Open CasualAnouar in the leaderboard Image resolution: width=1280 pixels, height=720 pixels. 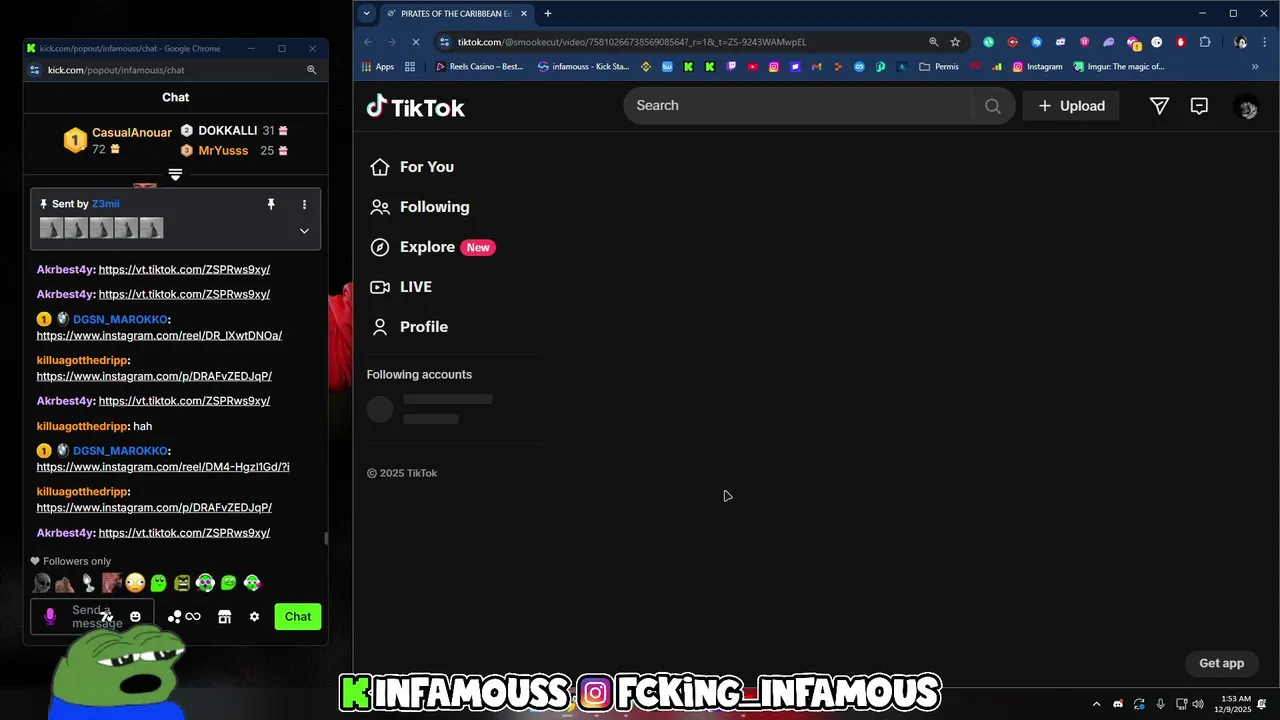[132, 132]
